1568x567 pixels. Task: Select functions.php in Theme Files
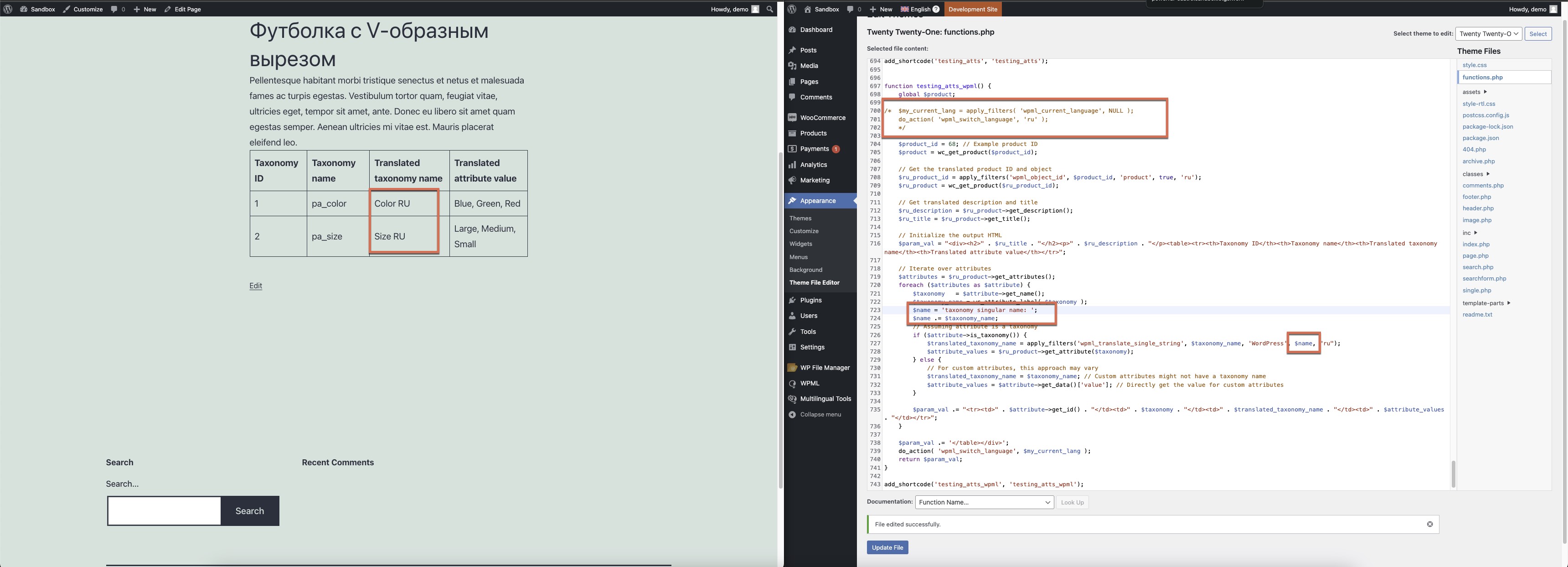point(1482,78)
